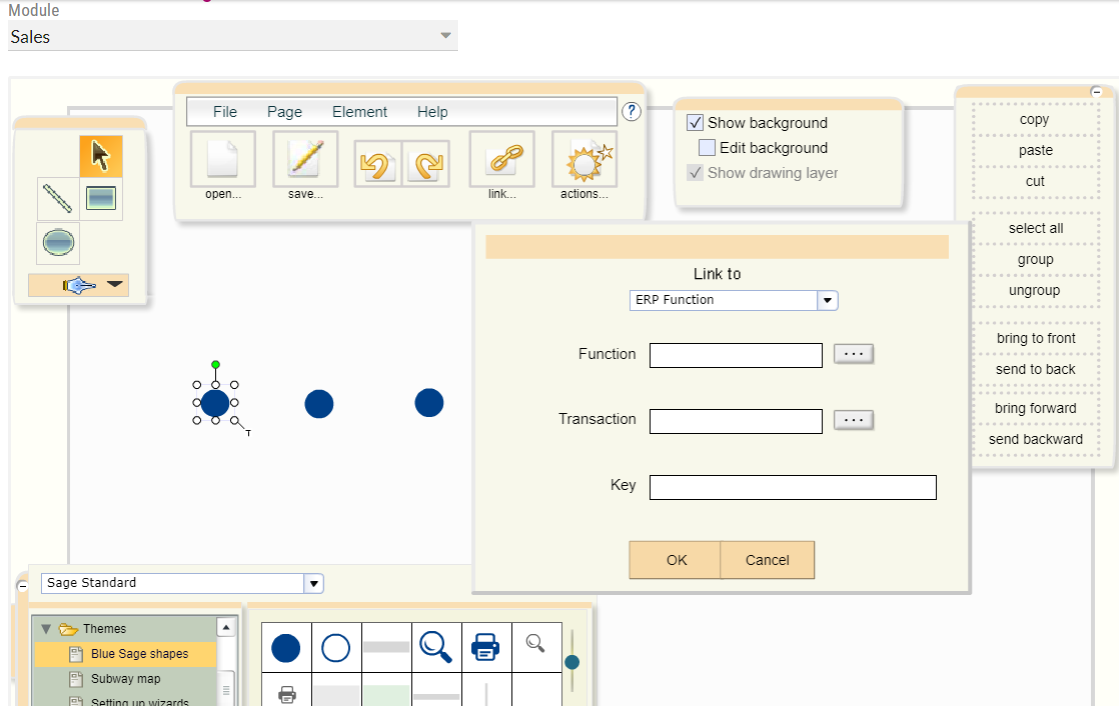Image resolution: width=1119 pixels, height=706 pixels.
Task: Click the Show drawing layer checkbox
Action: pyautogui.click(x=697, y=172)
